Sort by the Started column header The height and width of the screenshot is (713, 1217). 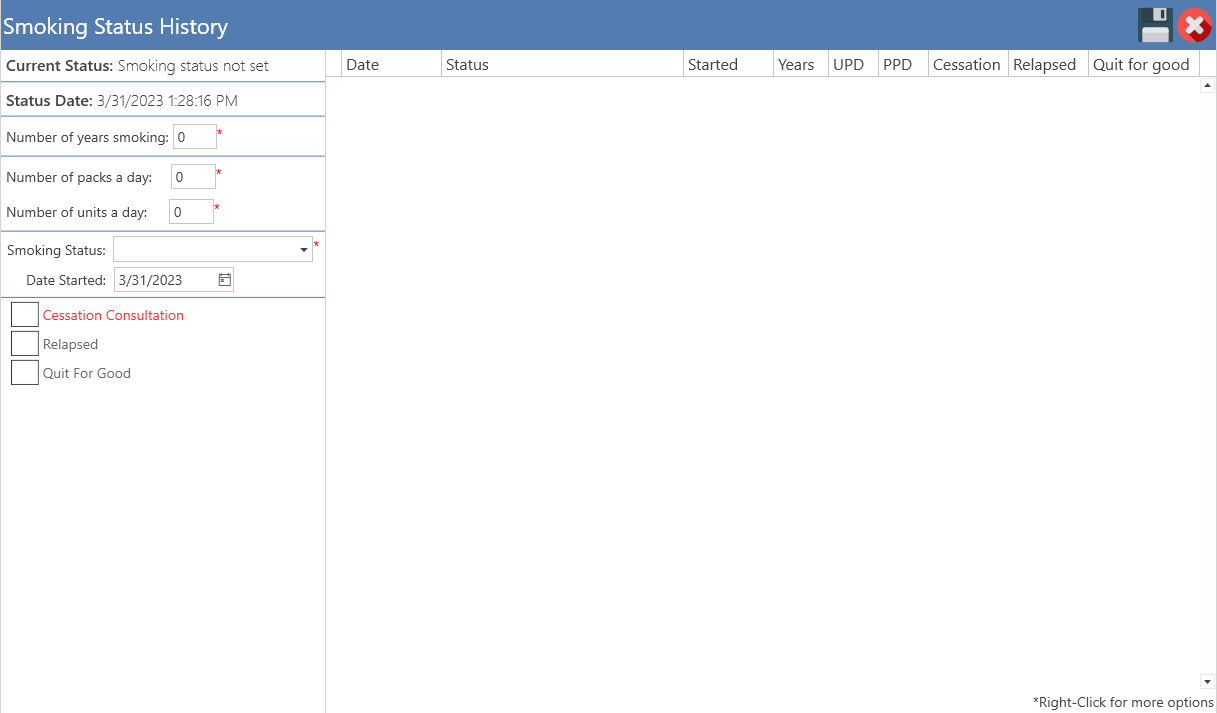click(728, 64)
